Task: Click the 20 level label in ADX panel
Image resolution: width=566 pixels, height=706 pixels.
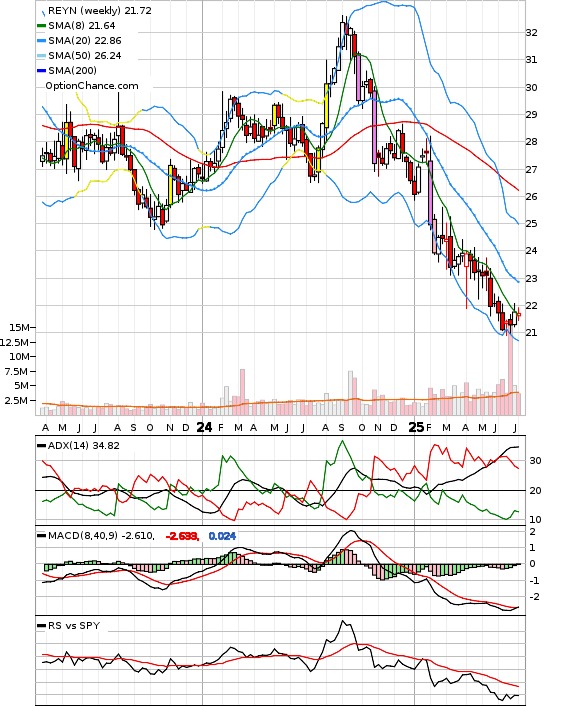Action: (535, 491)
